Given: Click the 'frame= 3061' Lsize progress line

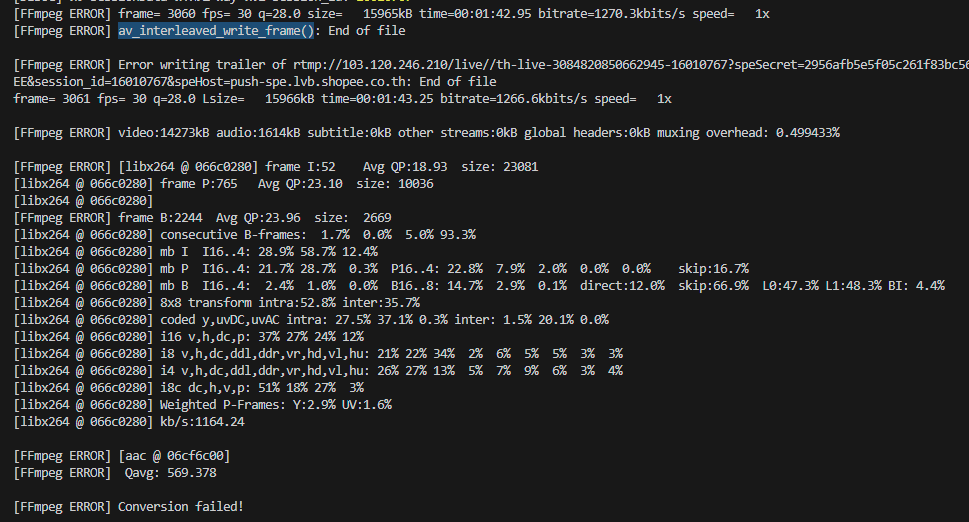Looking at the screenshot, I should 342,99.
